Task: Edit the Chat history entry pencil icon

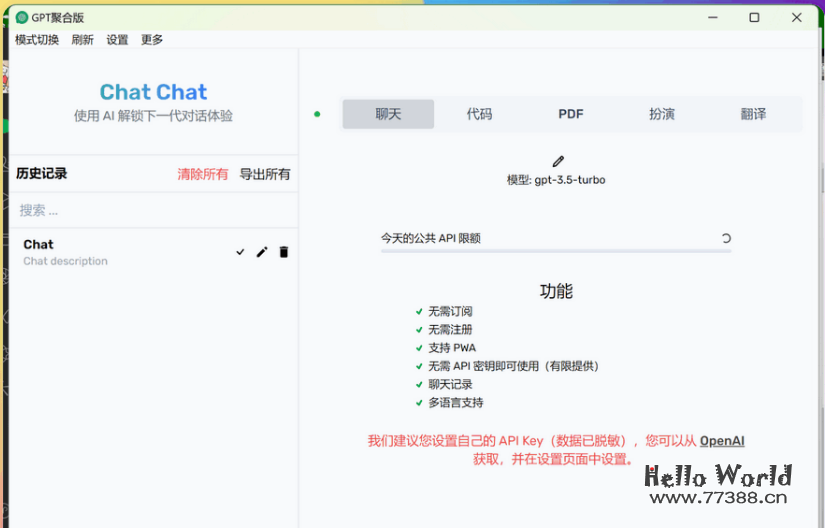Action: click(261, 252)
